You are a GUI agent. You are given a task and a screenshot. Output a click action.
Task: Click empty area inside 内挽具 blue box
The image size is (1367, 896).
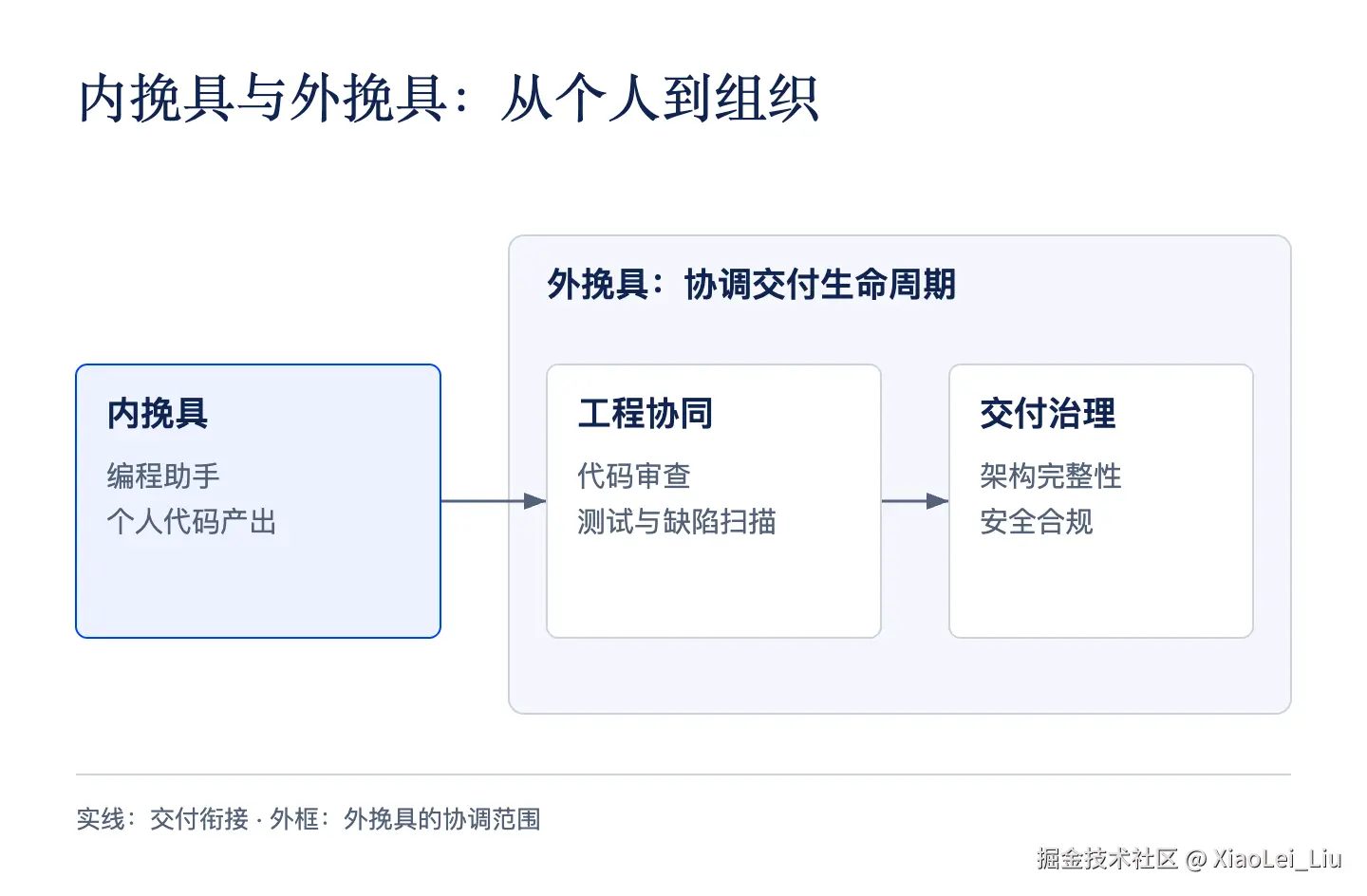(x=258, y=588)
